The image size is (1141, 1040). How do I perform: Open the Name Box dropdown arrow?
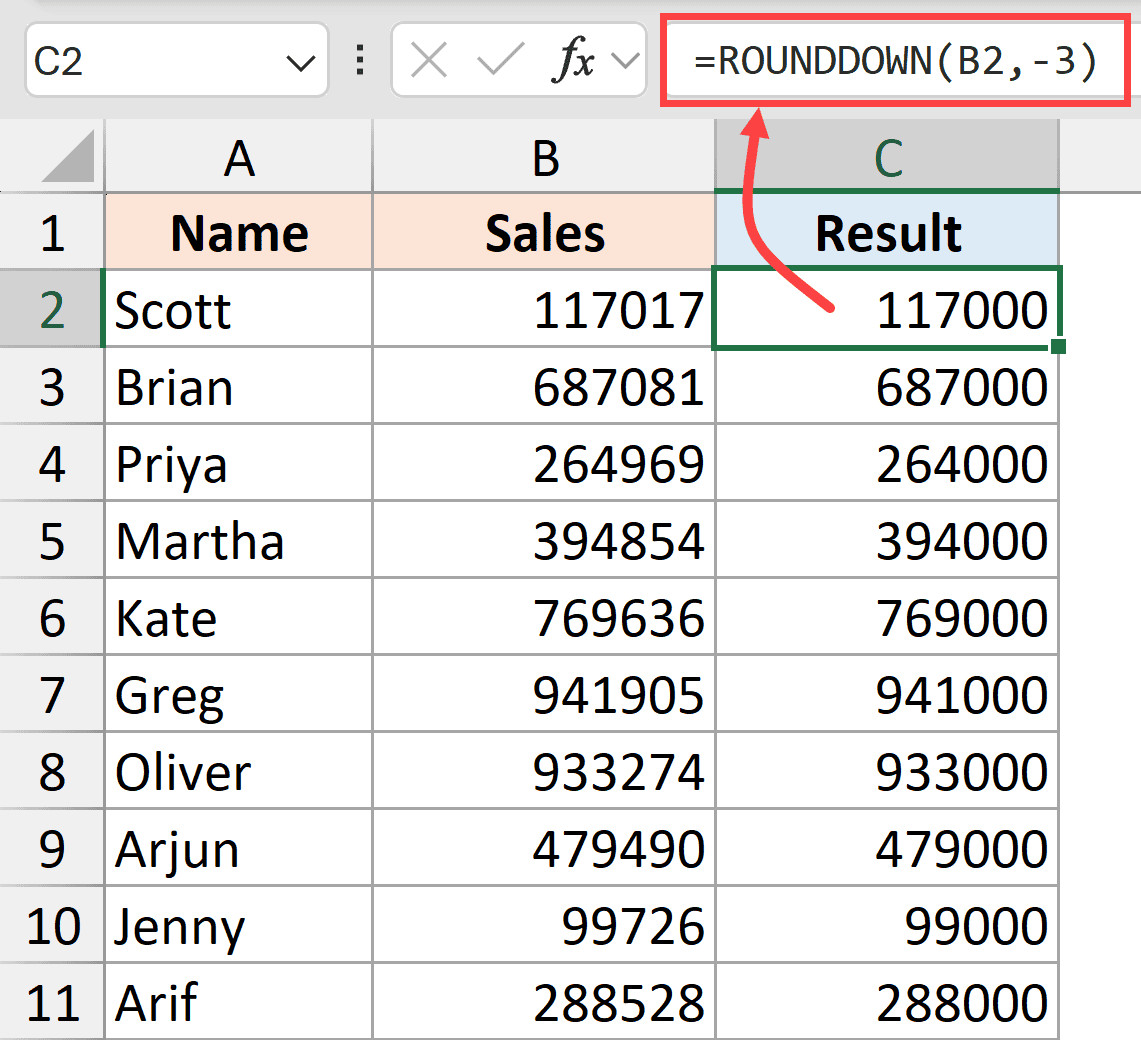[300, 63]
